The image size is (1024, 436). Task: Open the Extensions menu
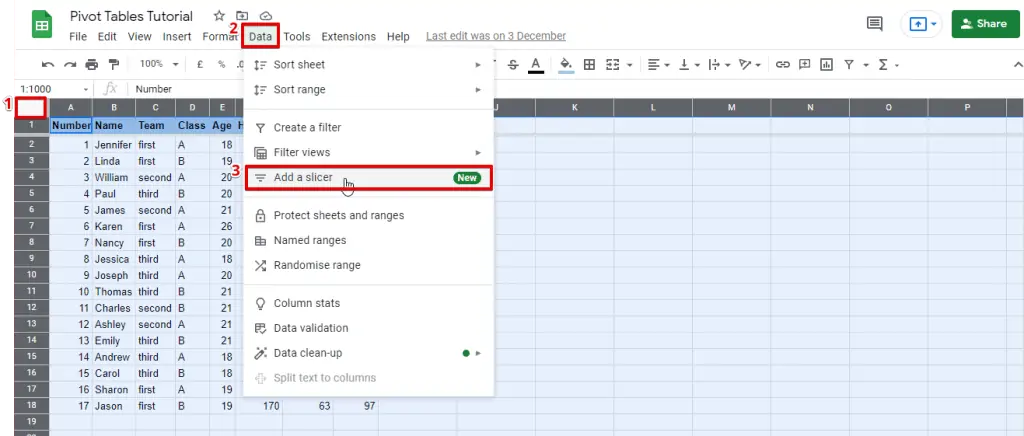pyautogui.click(x=348, y=37)
